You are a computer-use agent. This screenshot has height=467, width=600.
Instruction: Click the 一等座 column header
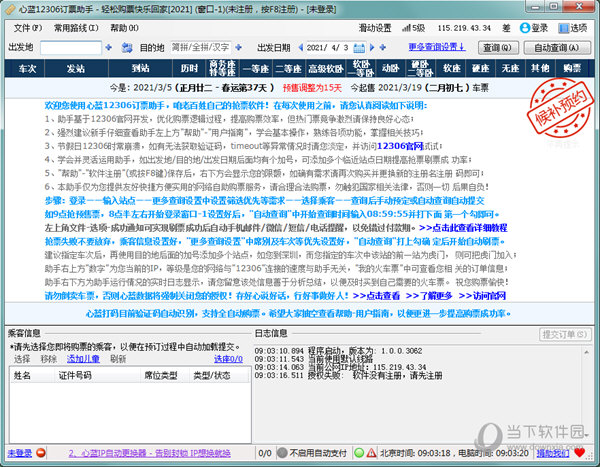click(256, 69)
